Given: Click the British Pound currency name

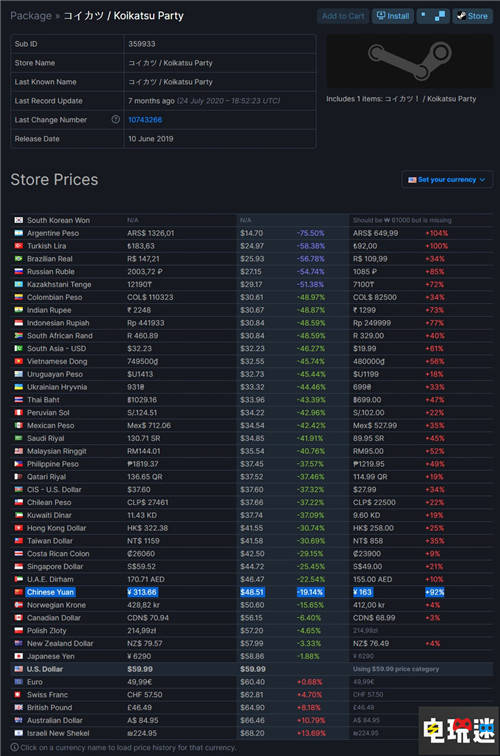Looking at the screenshot, I should pyautogui.click(x=49, y=708).
